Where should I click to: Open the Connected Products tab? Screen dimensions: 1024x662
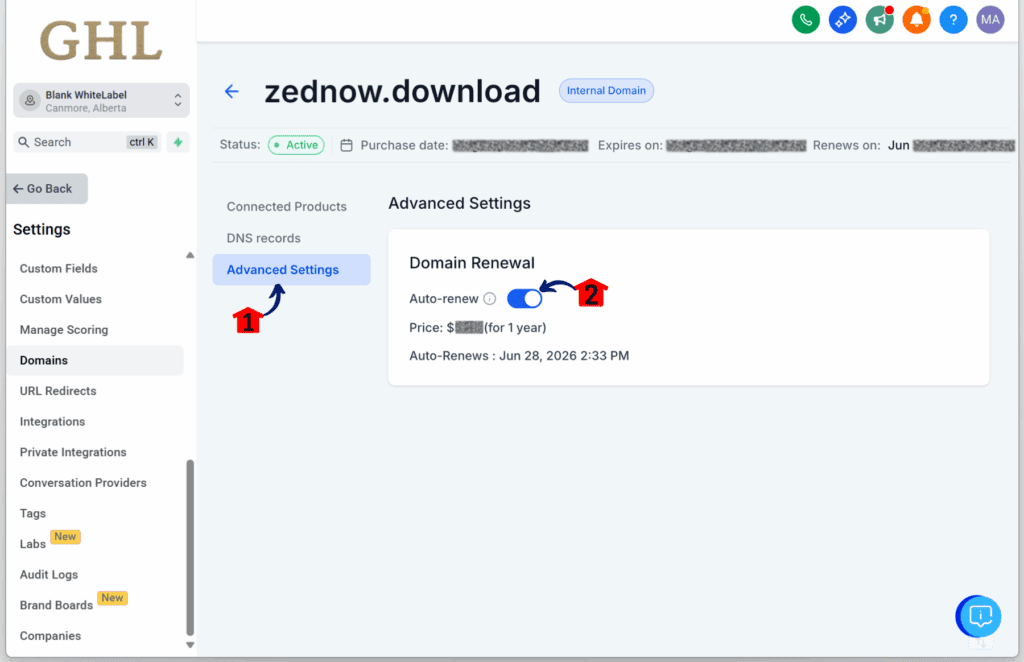point(287,207)
